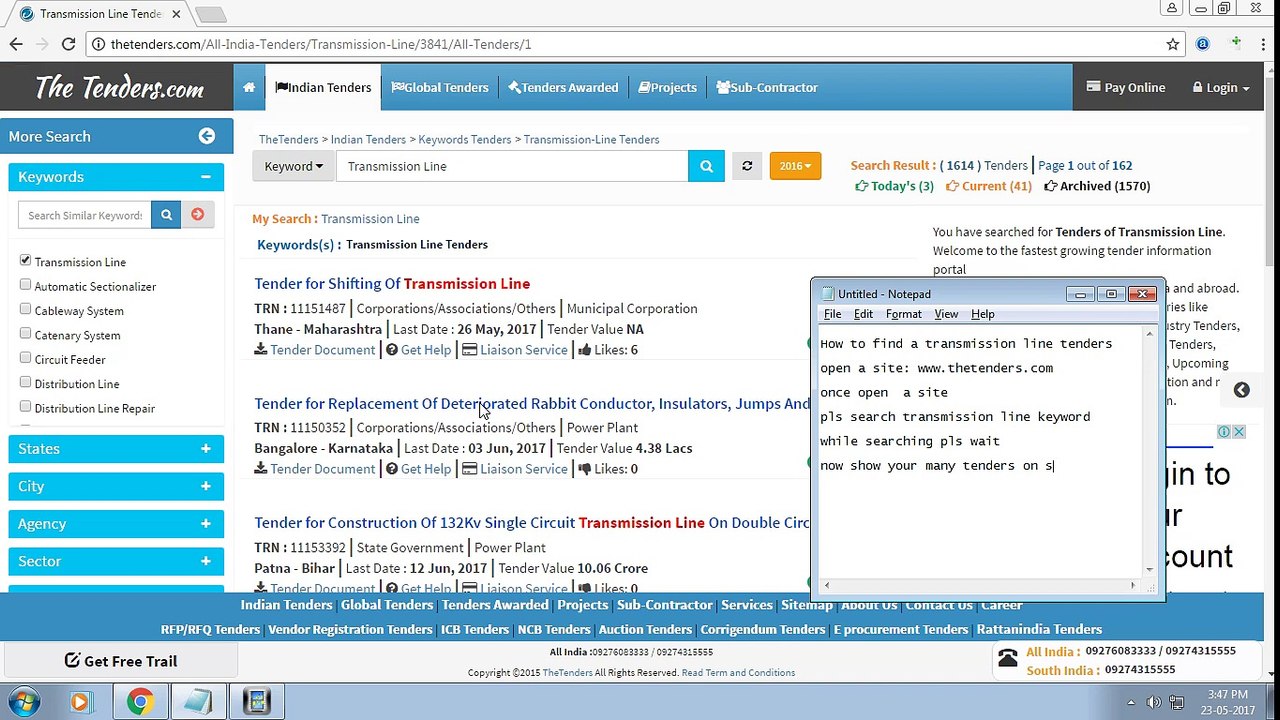
Task: Click the Search Similar Keywords field
Action: pos(85,214)
